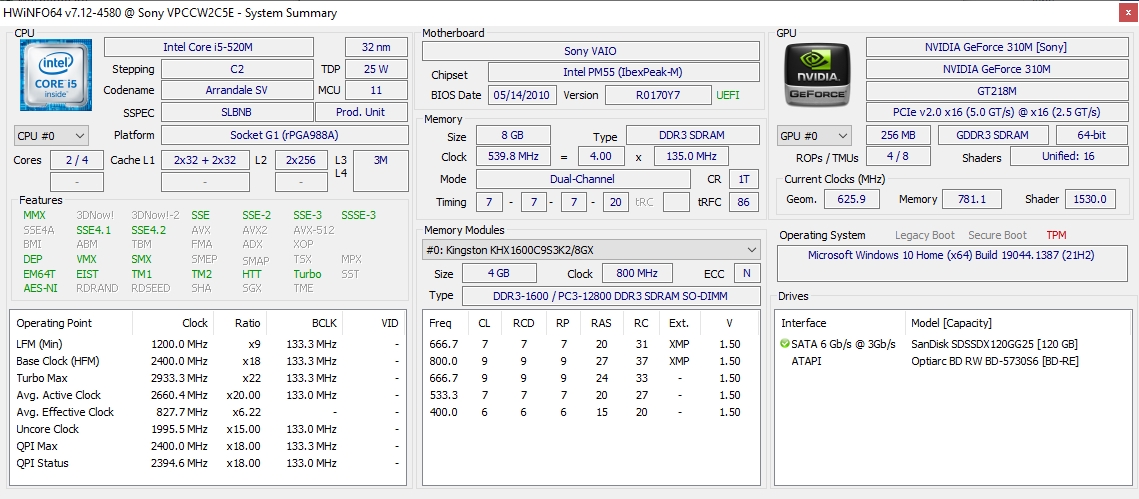Click the BIOS Version R0170Y7 field

[x=658, y=95]
